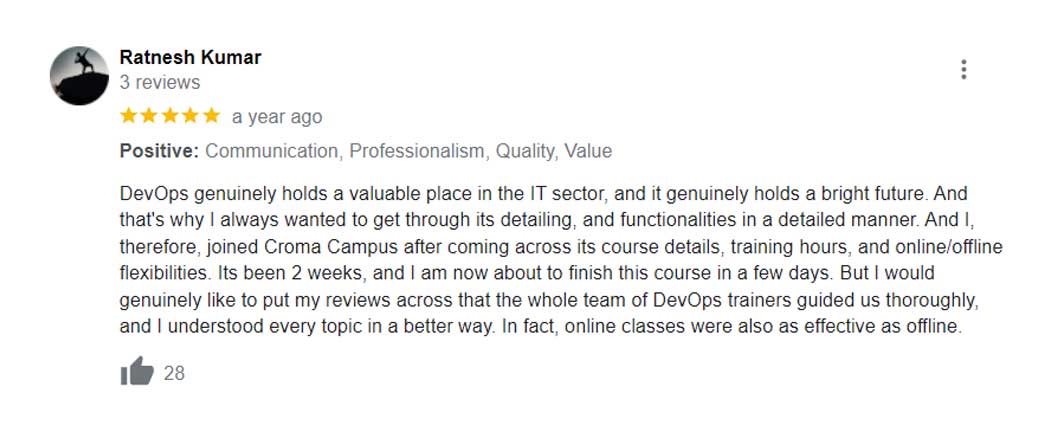
Task: Click the fifth yellow rating star
Action: coord(211,116)
